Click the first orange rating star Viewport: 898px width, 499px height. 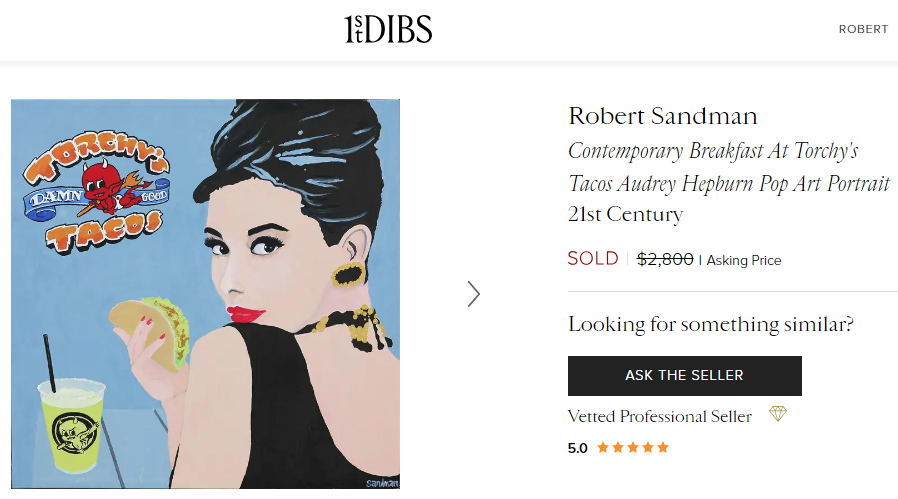(603, 447)
